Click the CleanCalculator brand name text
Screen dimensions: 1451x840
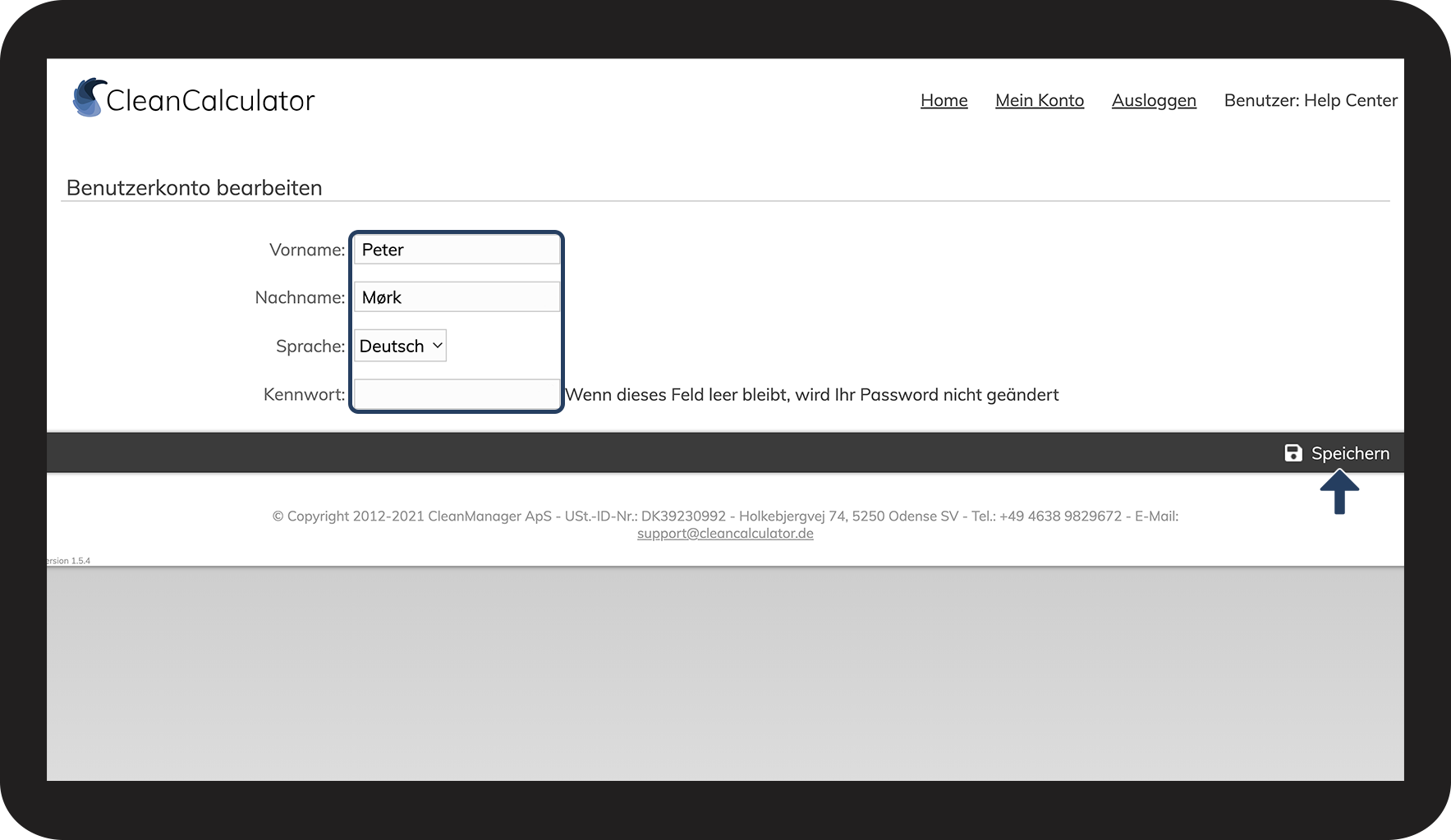coord(210,100)
